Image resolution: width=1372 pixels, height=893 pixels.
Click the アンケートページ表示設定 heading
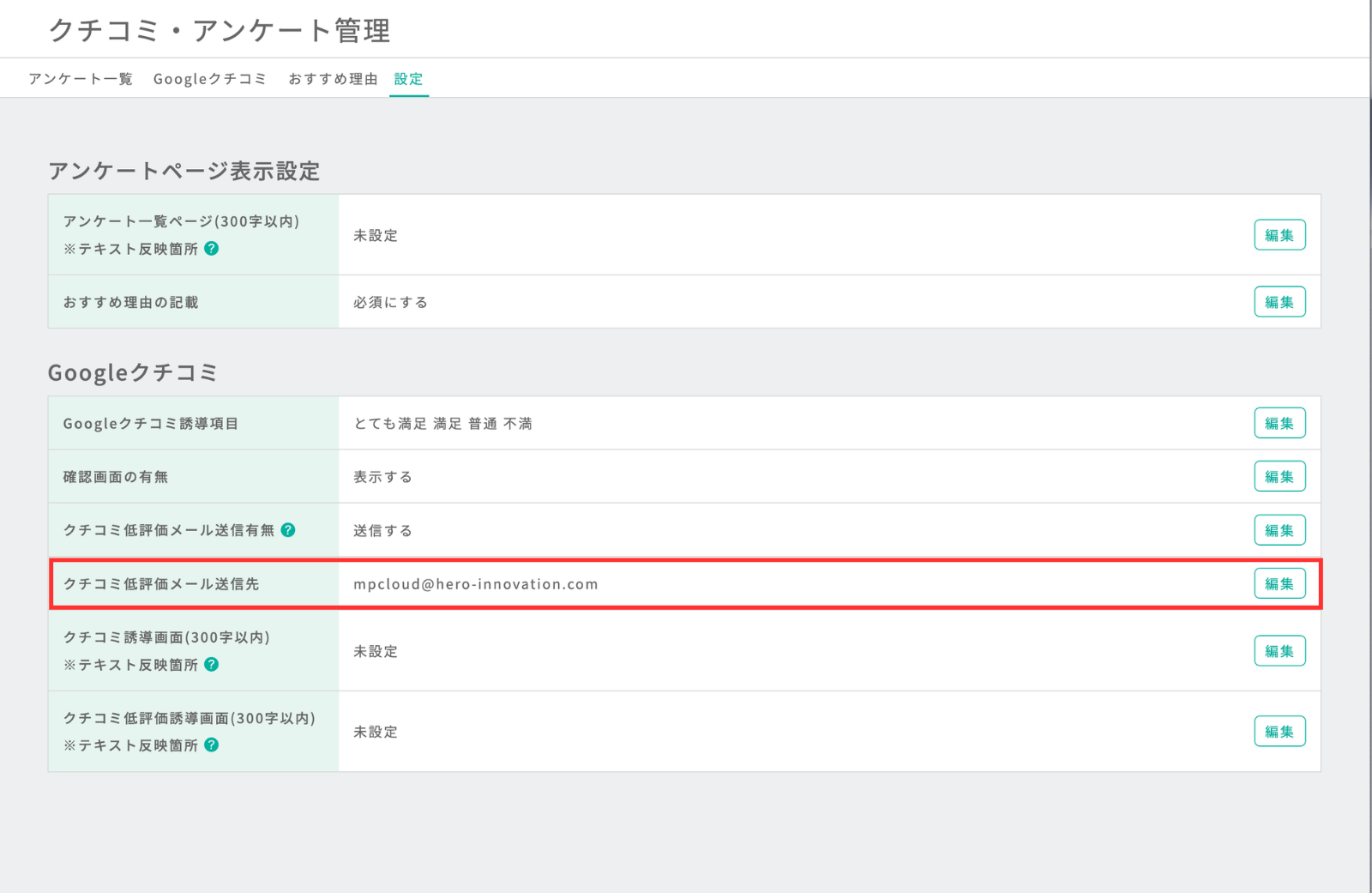pyautogui.click(x=184, y=171)
